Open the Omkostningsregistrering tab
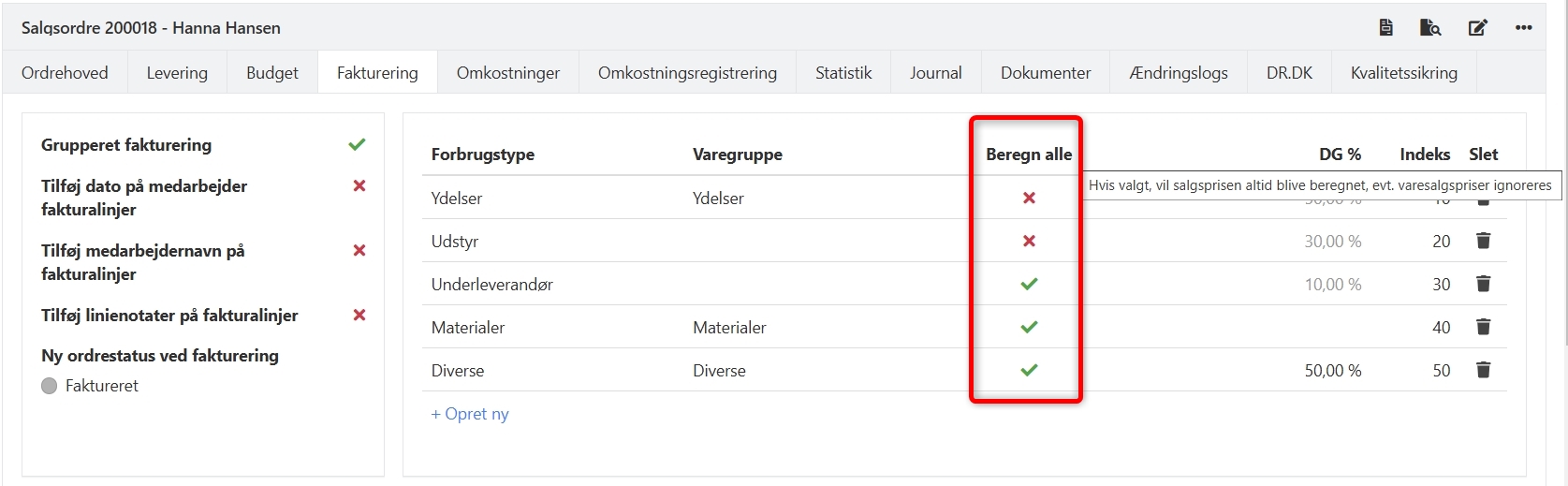Screen dimensions: 1568x486 click(687, 72)
